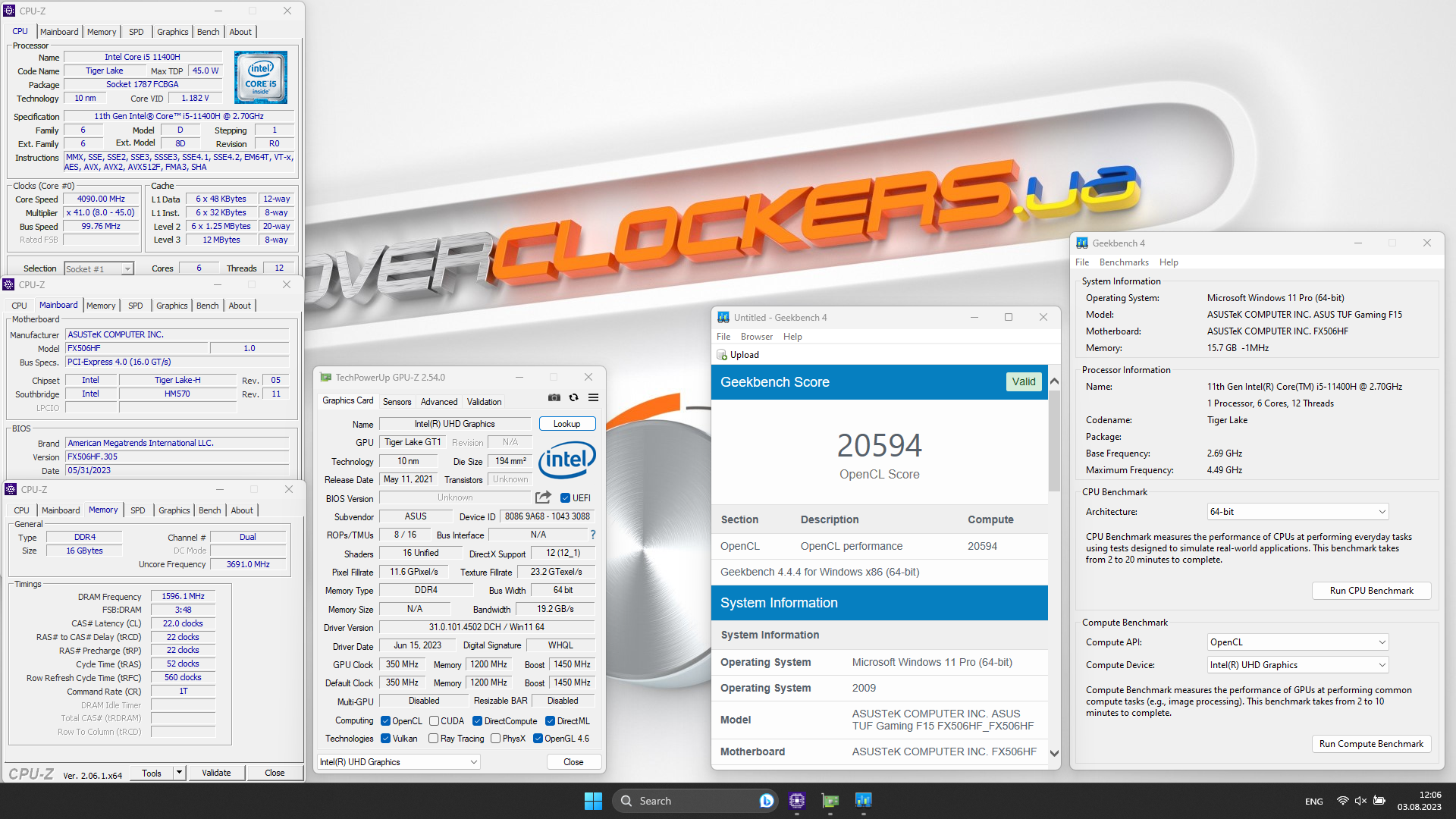
Task: Open GPU selection dropdown Intel(R) UHD Graphics in GPU-Z
Action: (x=399, y=762)
